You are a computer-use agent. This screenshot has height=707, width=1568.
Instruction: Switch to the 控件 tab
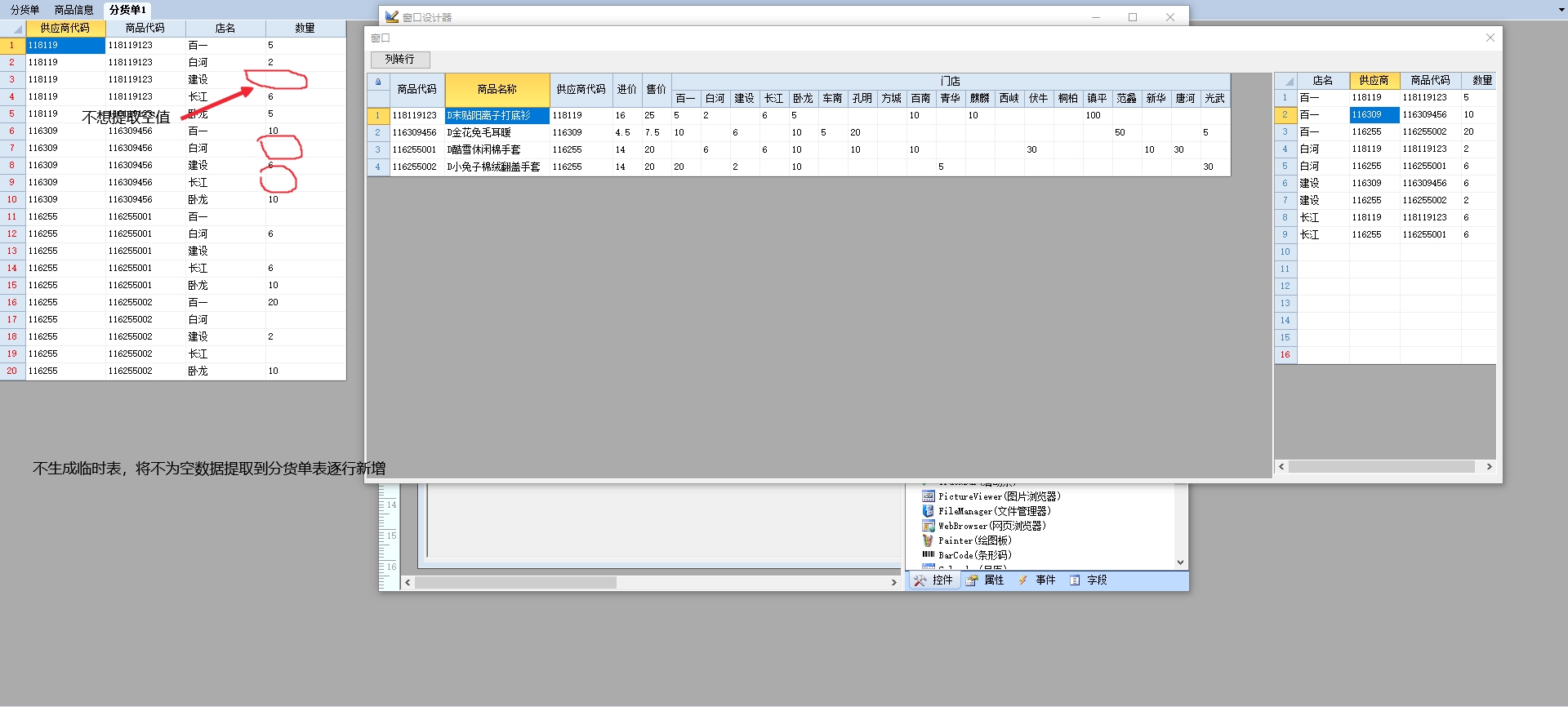point(933,580)
